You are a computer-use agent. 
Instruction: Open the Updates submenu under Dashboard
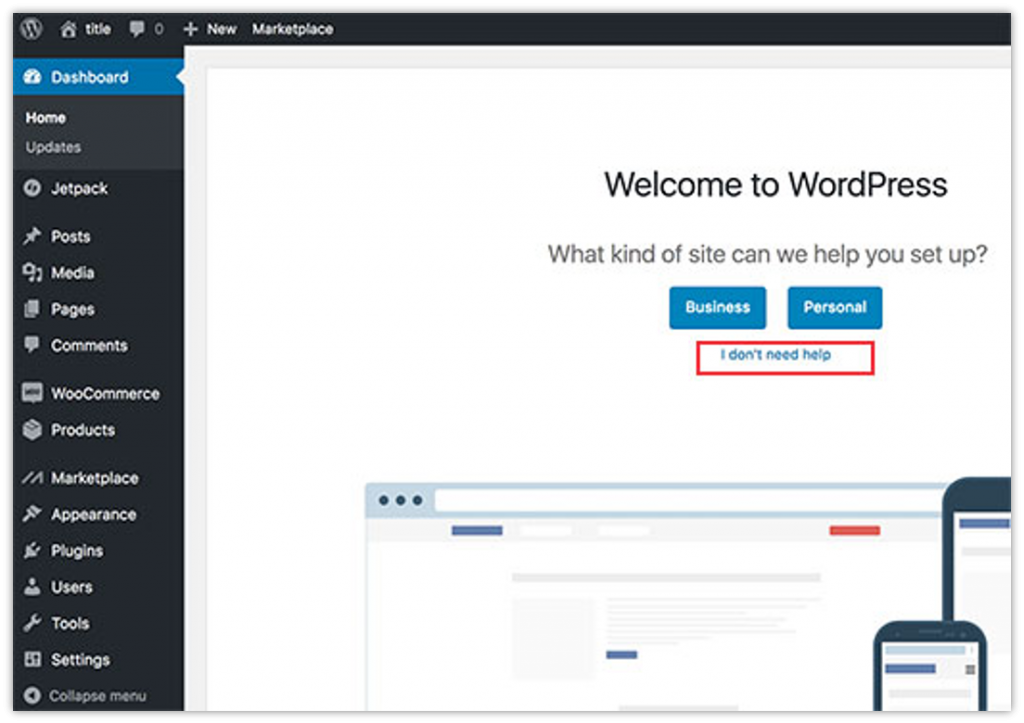tap(52, 147)
